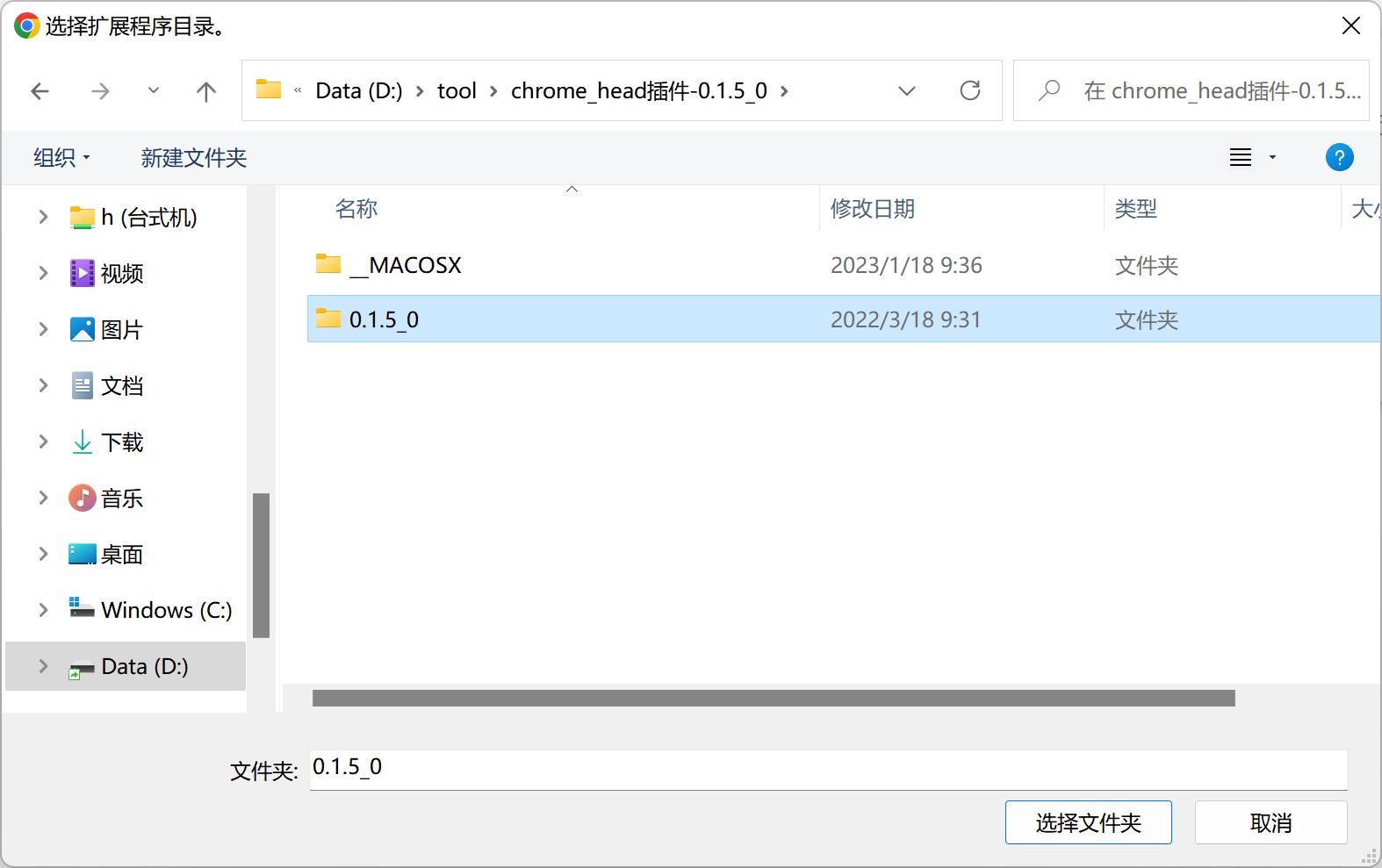Click the 0.1.5_0 folder icon
The width and height of the screenshot is (1382, 868).
[x=328, y=318]
